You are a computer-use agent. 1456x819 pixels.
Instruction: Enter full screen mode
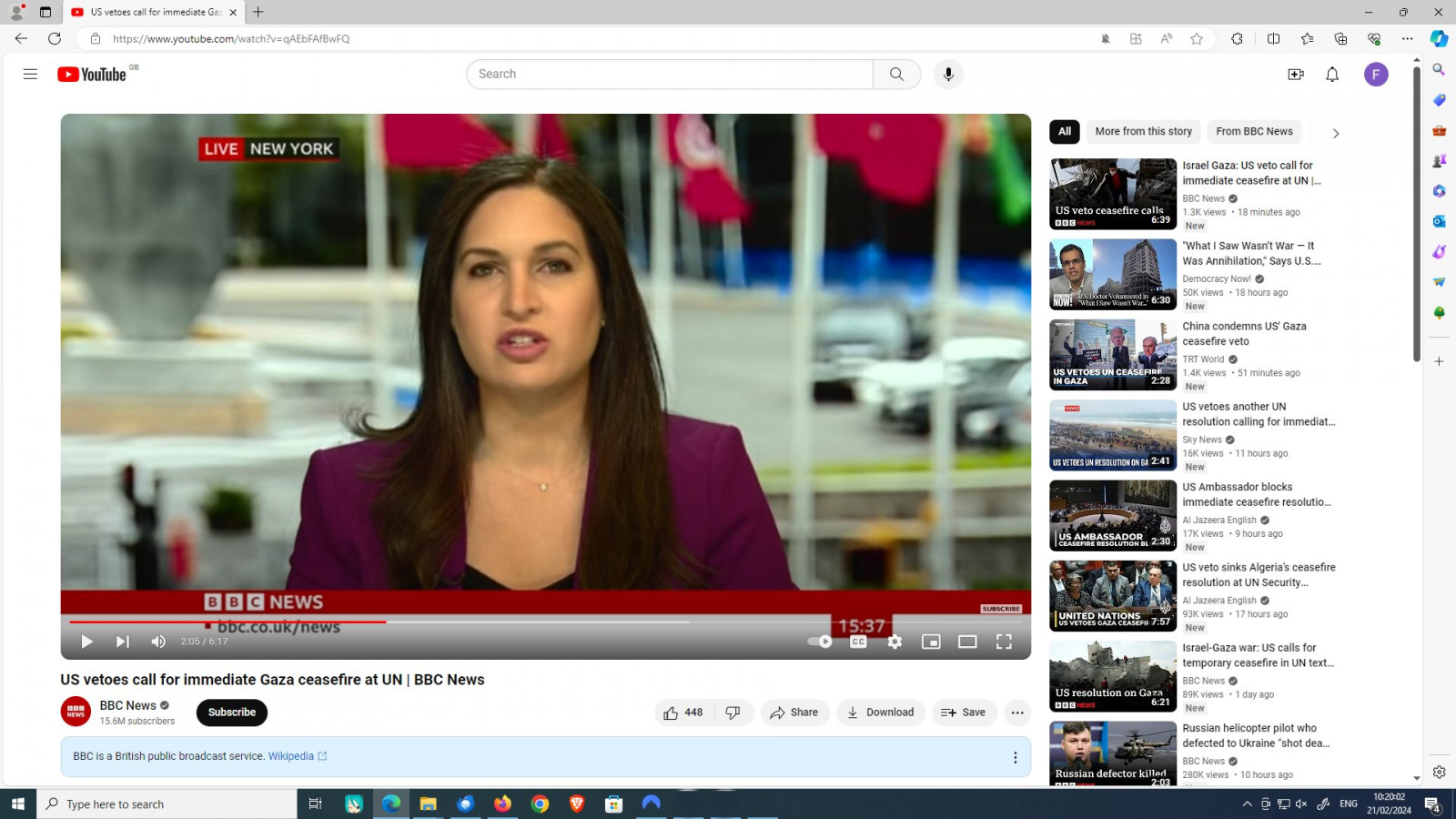point(1004,642)
